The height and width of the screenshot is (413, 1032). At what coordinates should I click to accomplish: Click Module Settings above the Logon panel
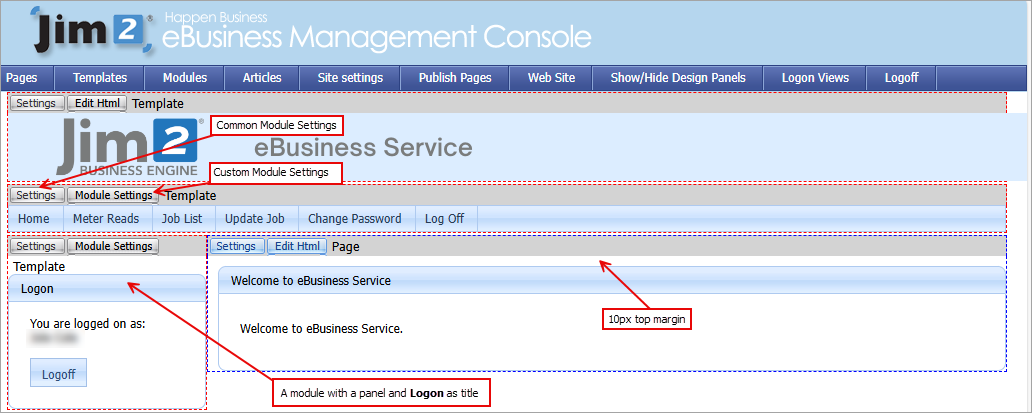click(113, 246)
